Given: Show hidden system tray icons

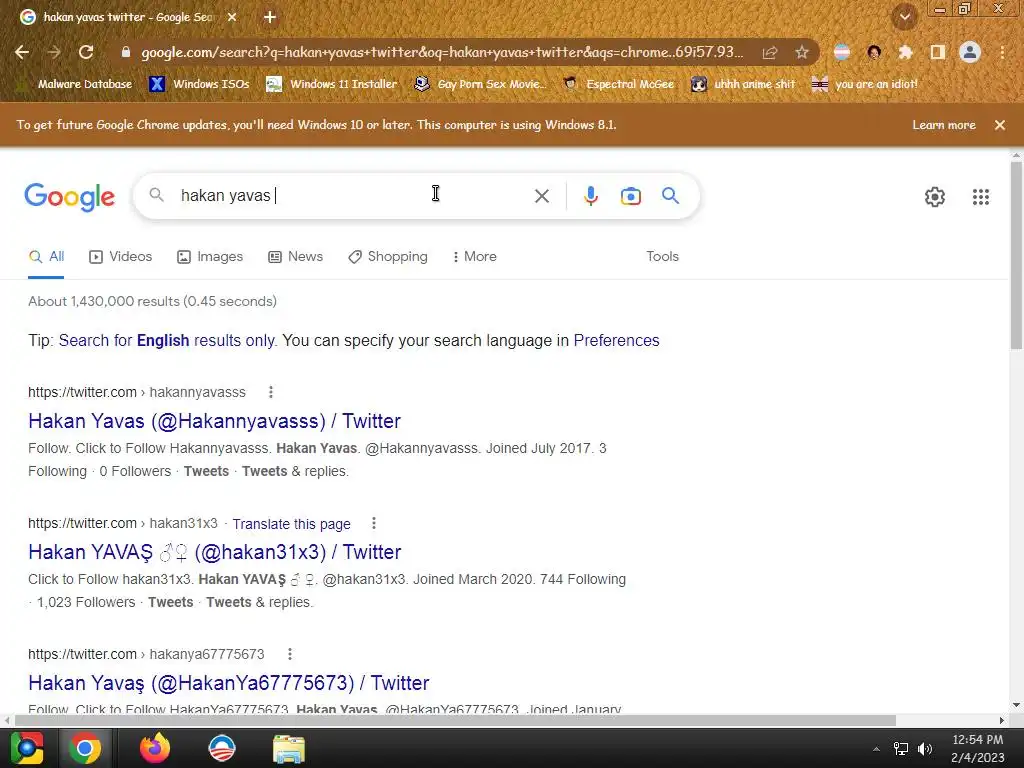Looking at the screenshot, I should point(876,749).
